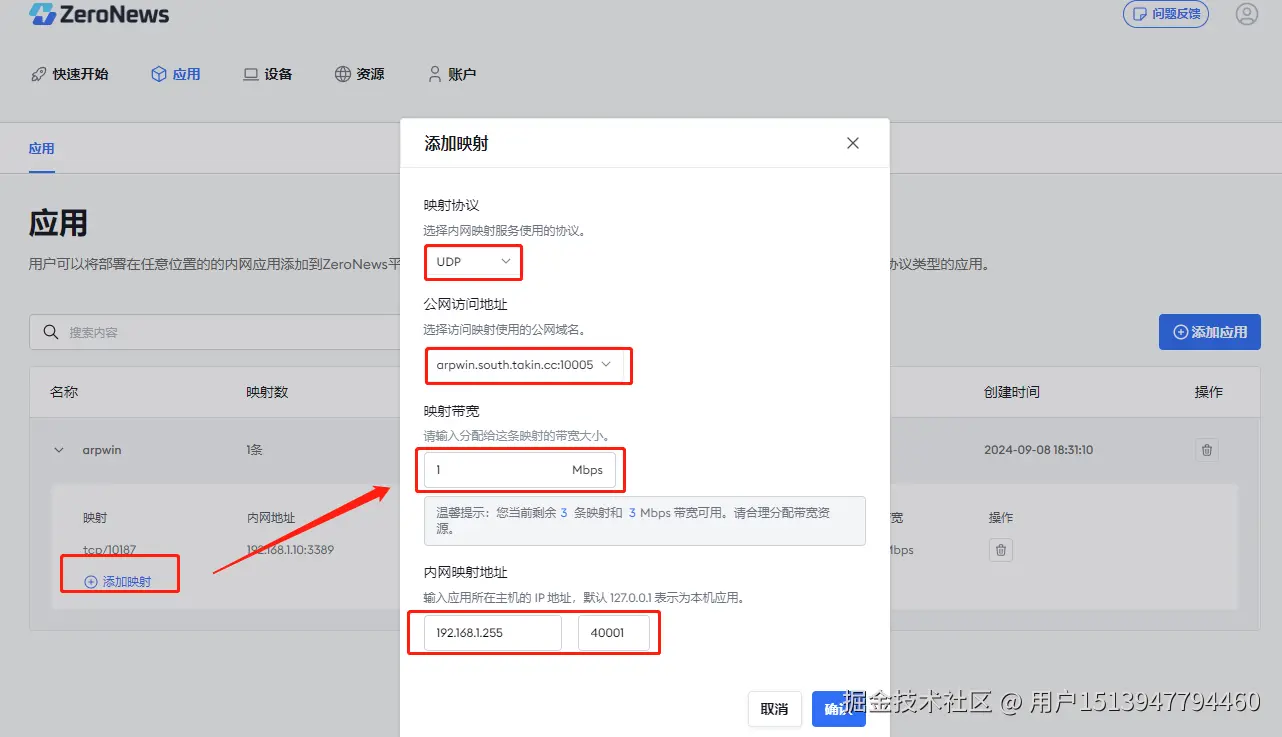Click the 映射数 column header
1282x737 pixels.
click(x=267, y=392)
